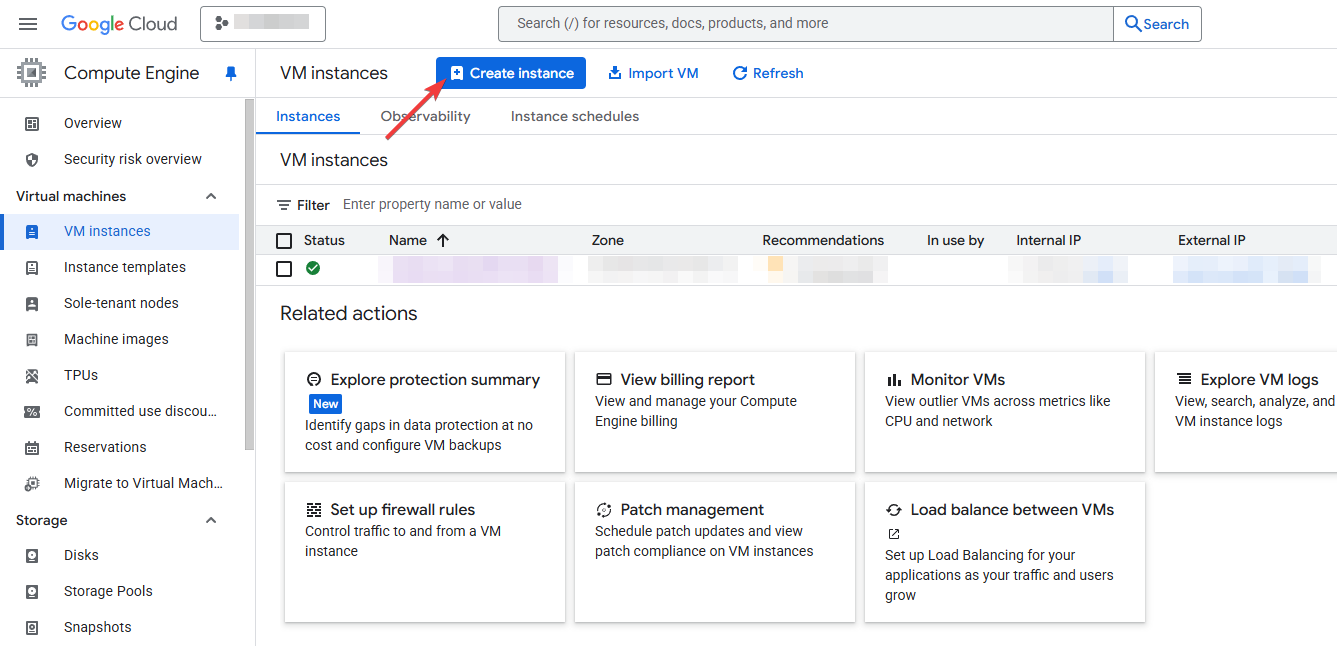Image resolution: width=1337 pixels, height=646 pixels.
Task: Click the Disks sidebar icon
Action: click(32, 556)
